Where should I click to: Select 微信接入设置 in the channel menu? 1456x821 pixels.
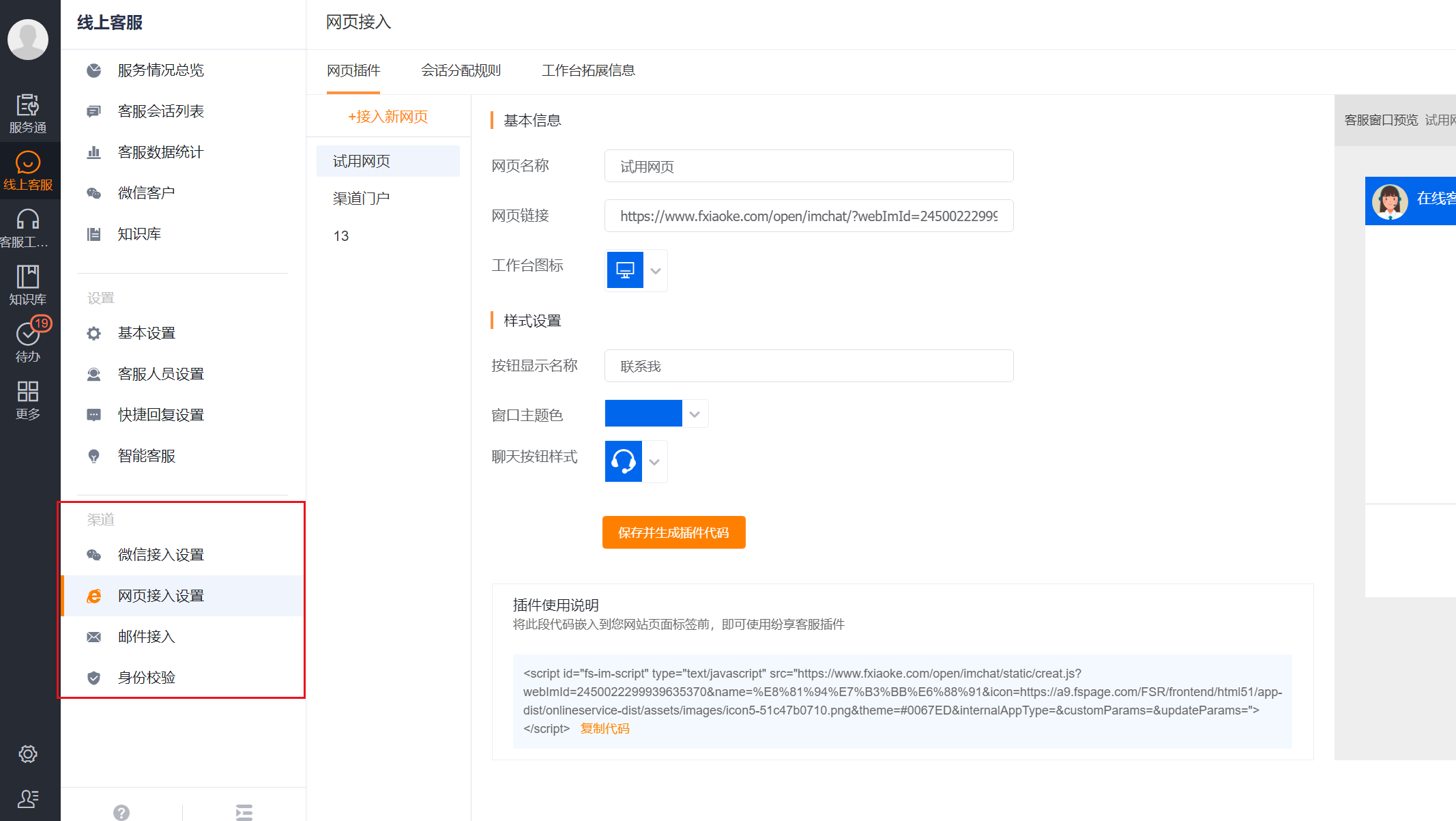pos(161,555)
